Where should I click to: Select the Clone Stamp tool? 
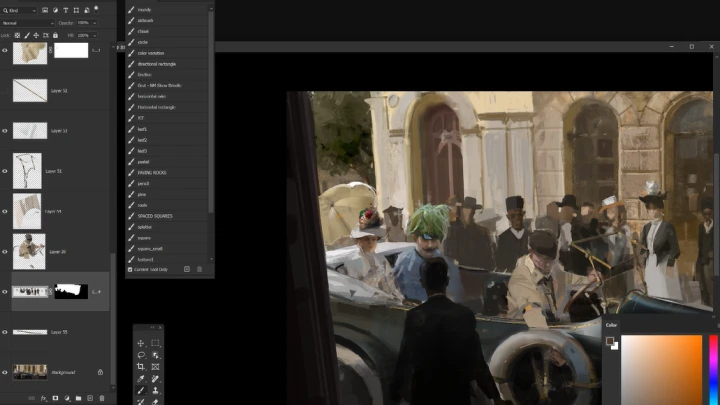(155, 390)
